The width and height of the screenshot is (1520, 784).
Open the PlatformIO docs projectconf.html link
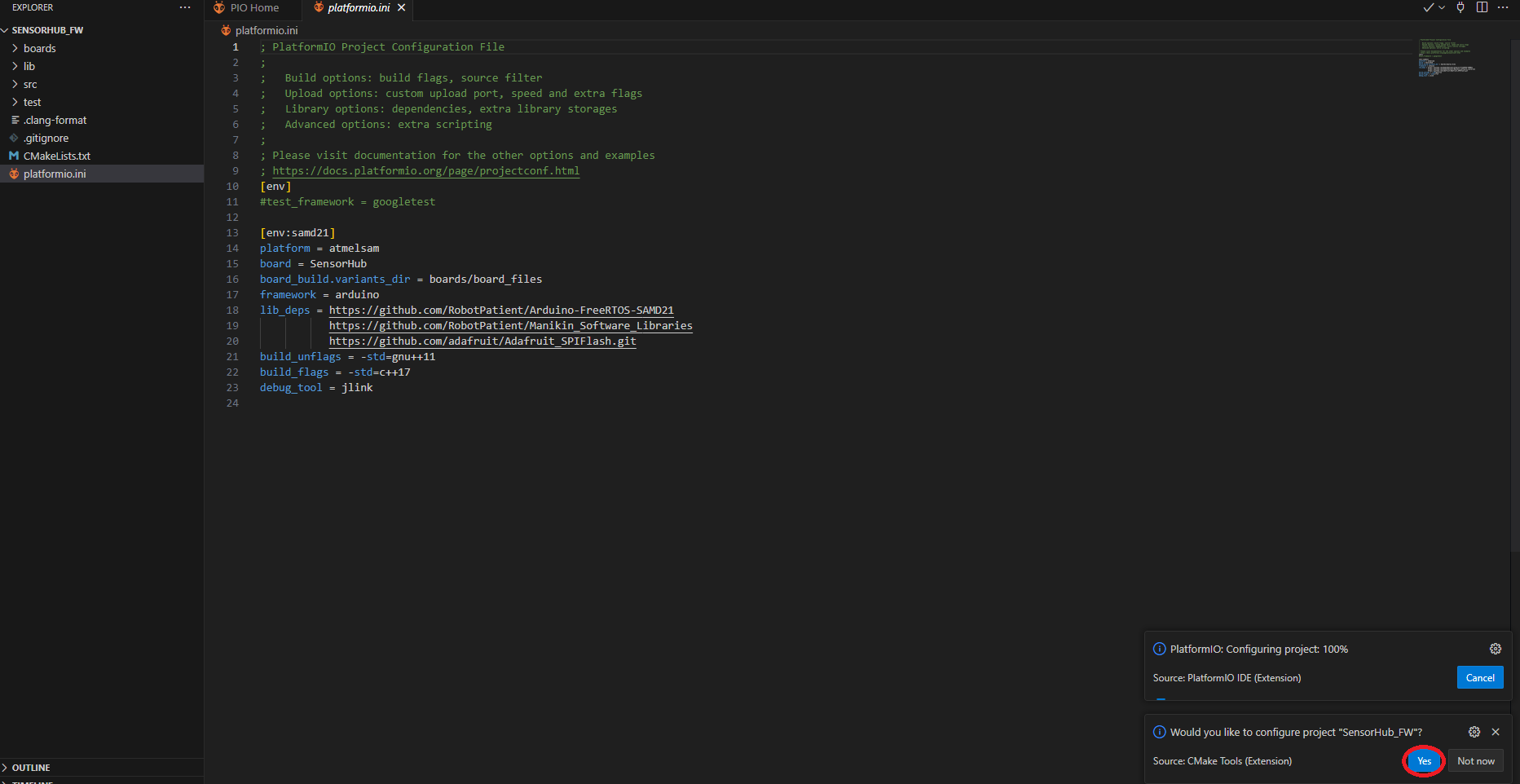[425, 171]
